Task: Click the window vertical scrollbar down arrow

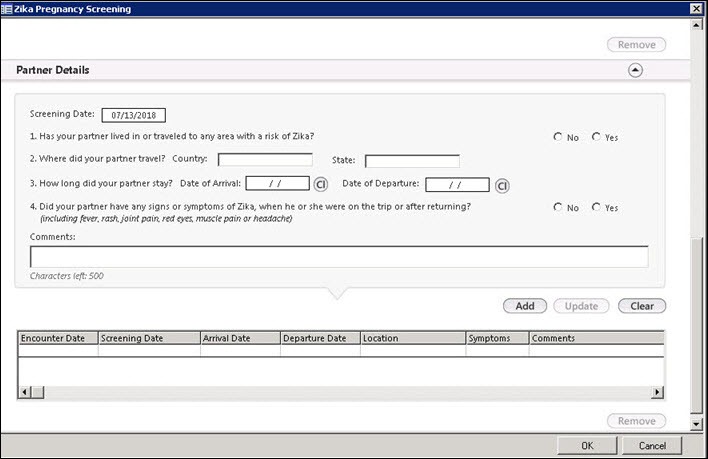Action: click(x=696, y=424)
